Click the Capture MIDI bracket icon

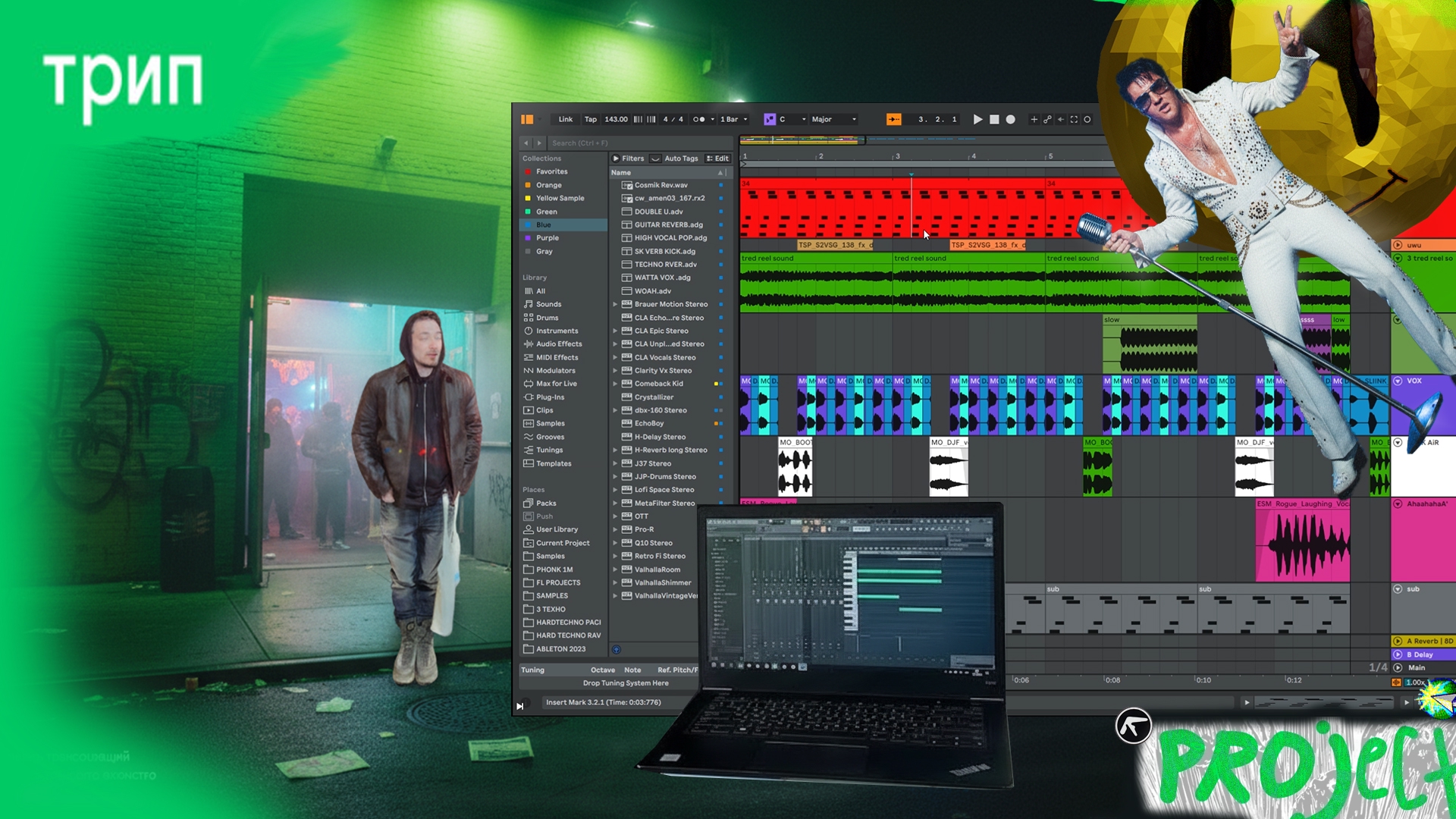point(1074,119)
